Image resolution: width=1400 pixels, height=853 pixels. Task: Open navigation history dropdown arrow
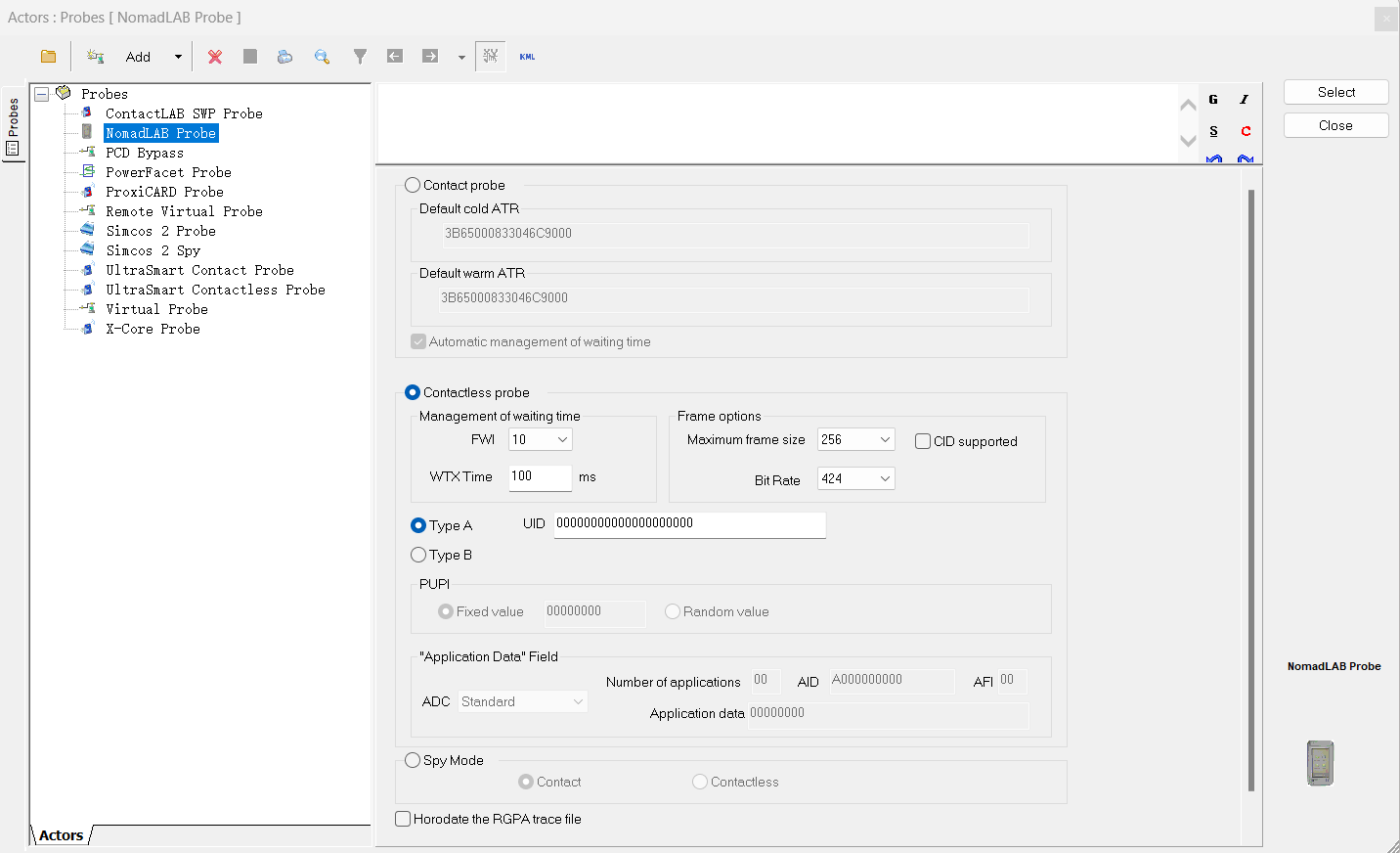461,57
